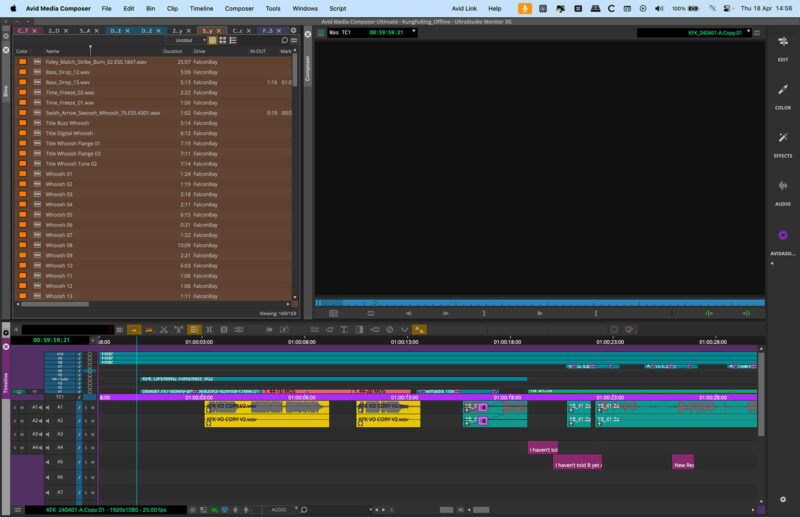Screen dimensions: 800x517
Task: Click the search icon in the bin
Action: (x=284, y=41)
